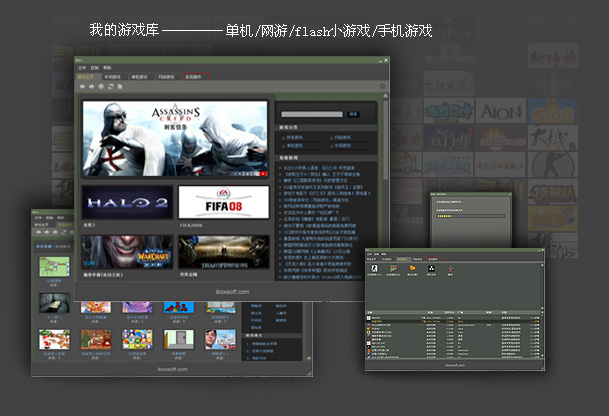The image size is (609, 416).
Task: Click the main window's vertical scrollbar thumb
Action: 385,140
